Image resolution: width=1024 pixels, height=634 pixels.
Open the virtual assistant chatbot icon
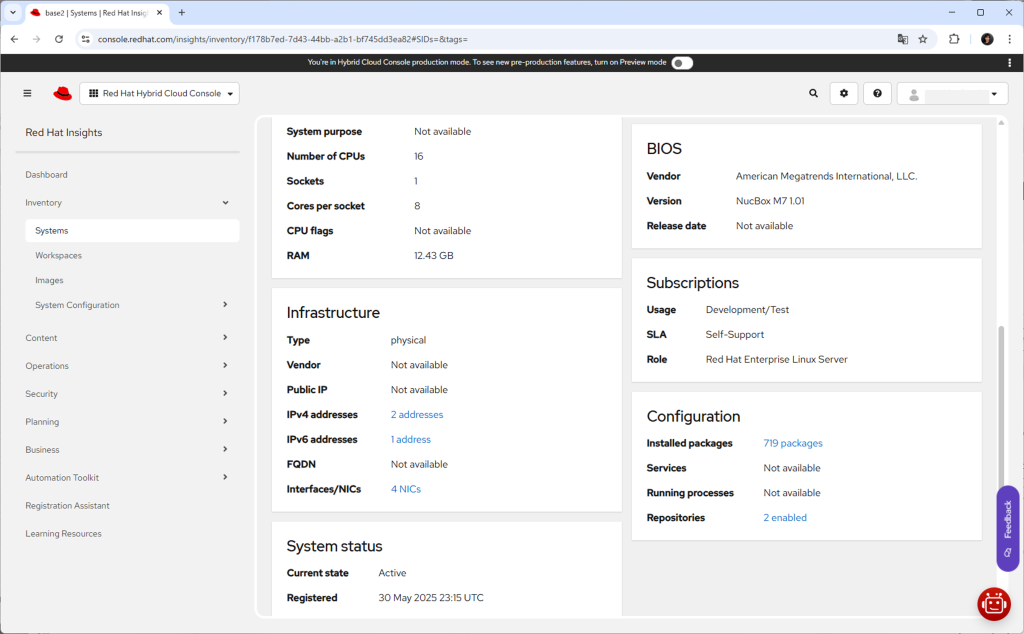tap(993, 603)
